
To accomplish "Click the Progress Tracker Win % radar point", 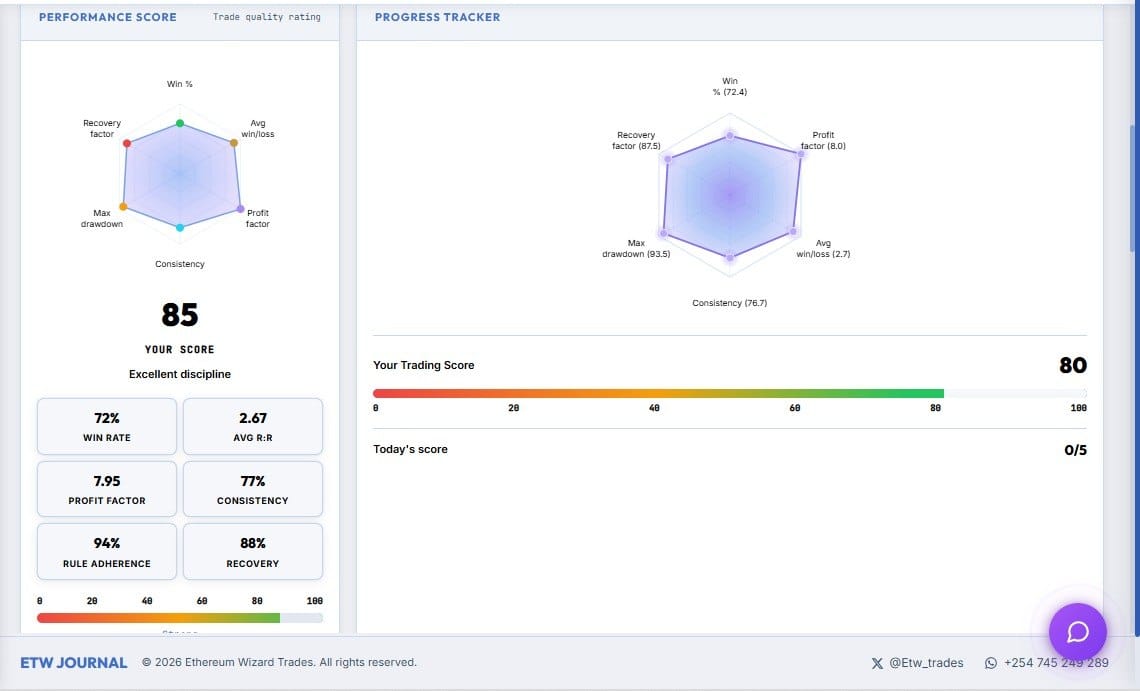I will [730, 135].
